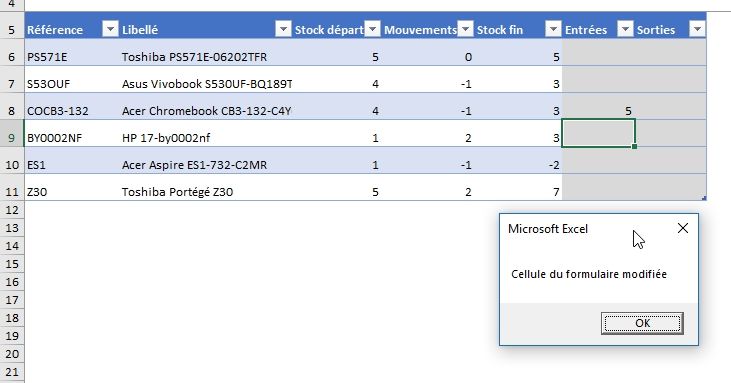Click the table resize handle after the Z30 row
This screenshot has width=731, height=383.
[x=704, y=198]
